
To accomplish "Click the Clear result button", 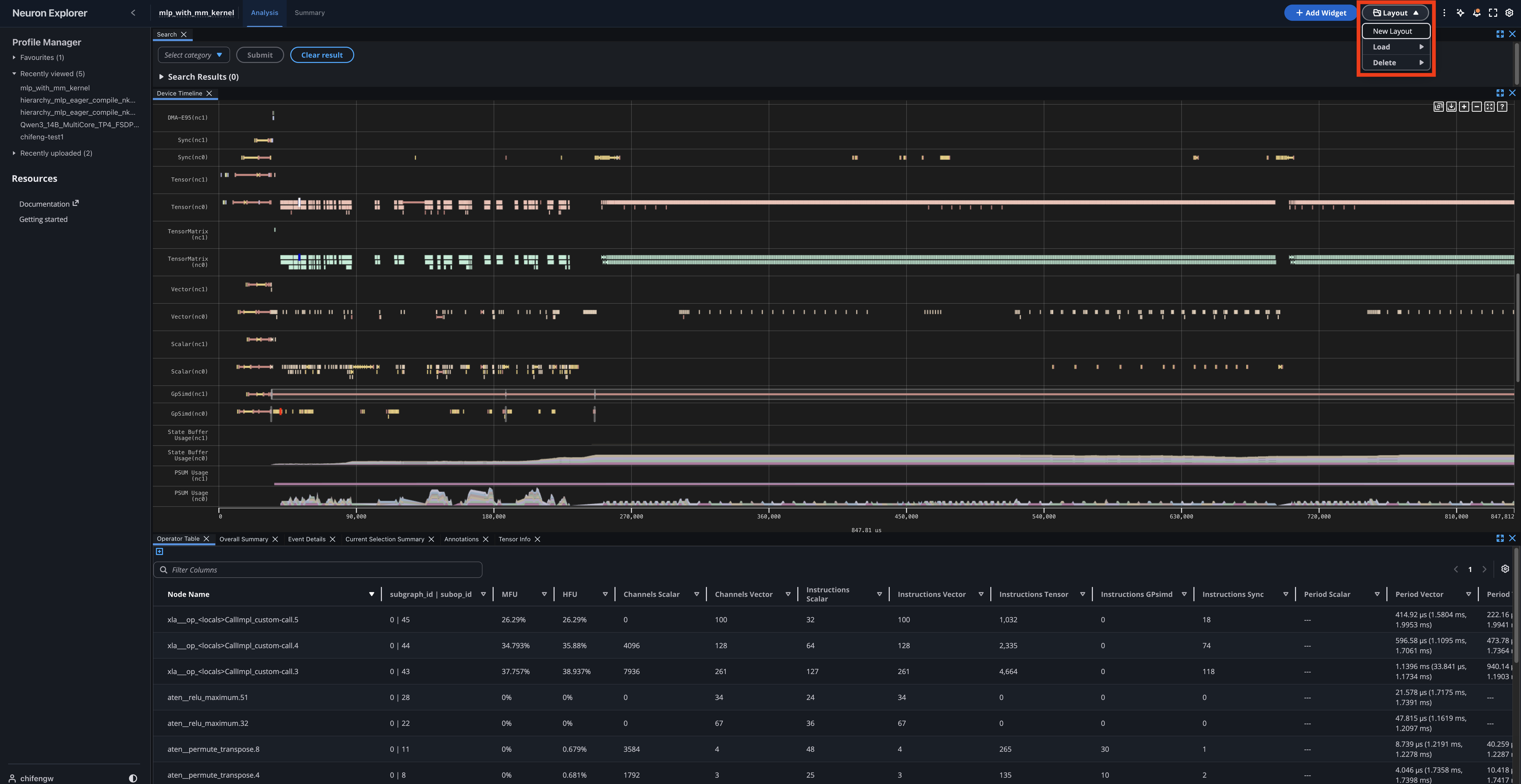I will coord(322,55).
